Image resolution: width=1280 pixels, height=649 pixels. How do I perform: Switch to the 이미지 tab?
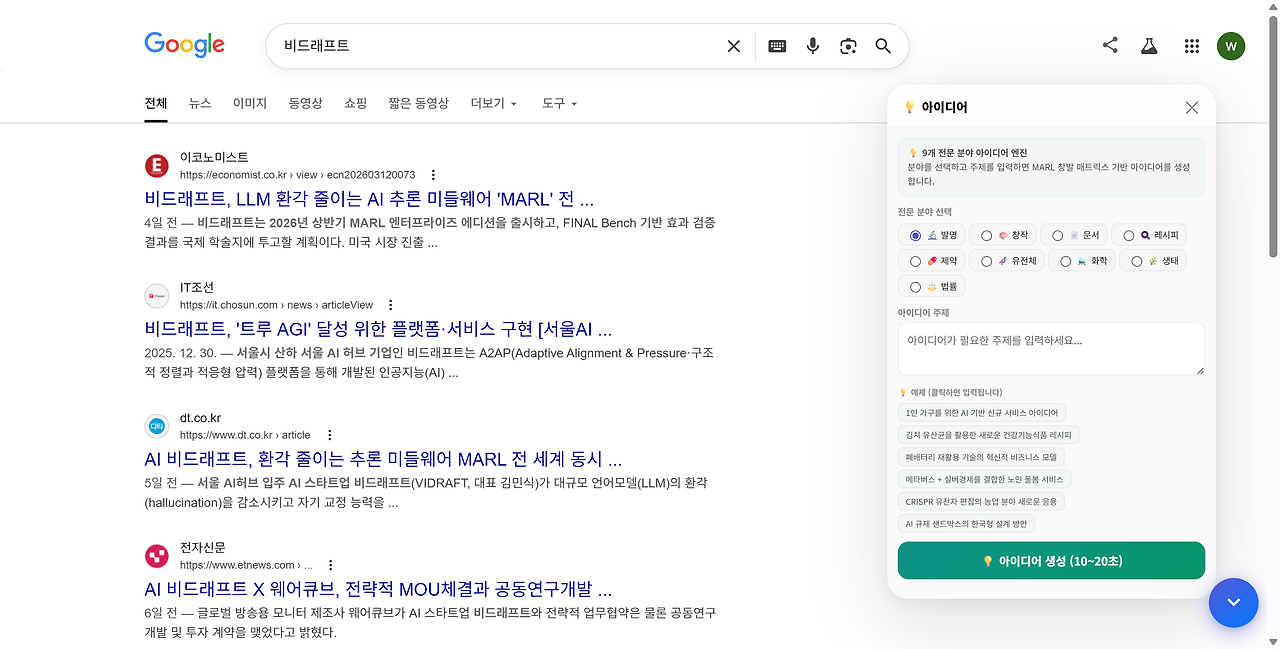tap(249, 103)
